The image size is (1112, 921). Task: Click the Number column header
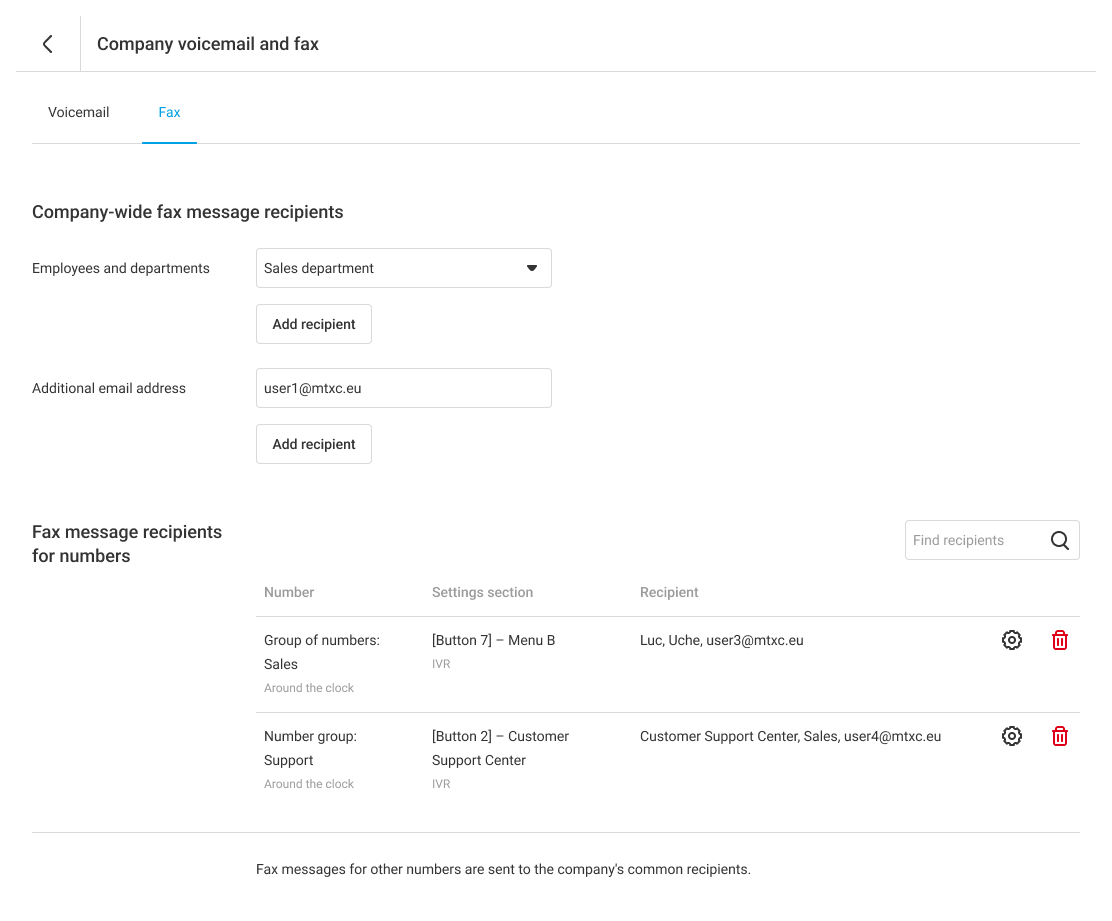click(289, 592)
